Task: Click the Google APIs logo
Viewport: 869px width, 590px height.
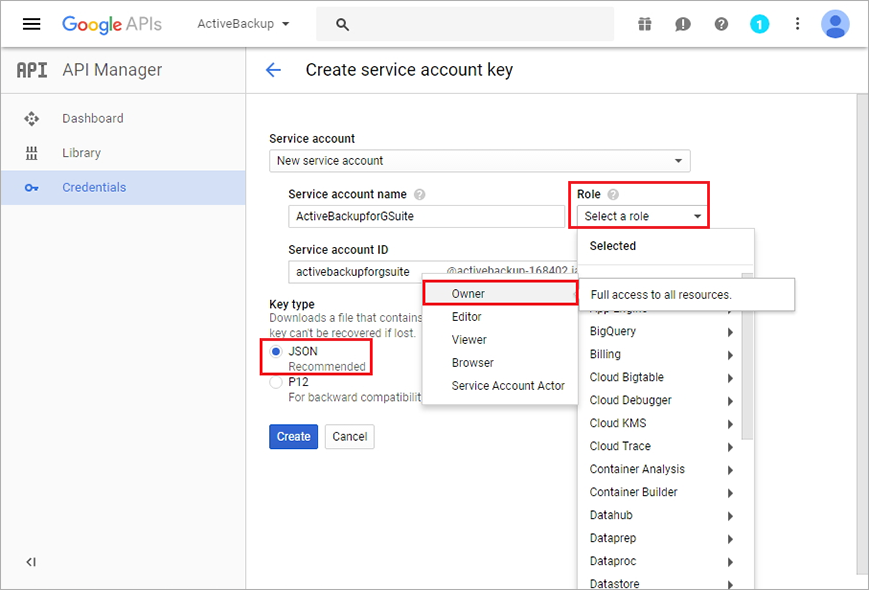Action: click(x=111, y=24)
